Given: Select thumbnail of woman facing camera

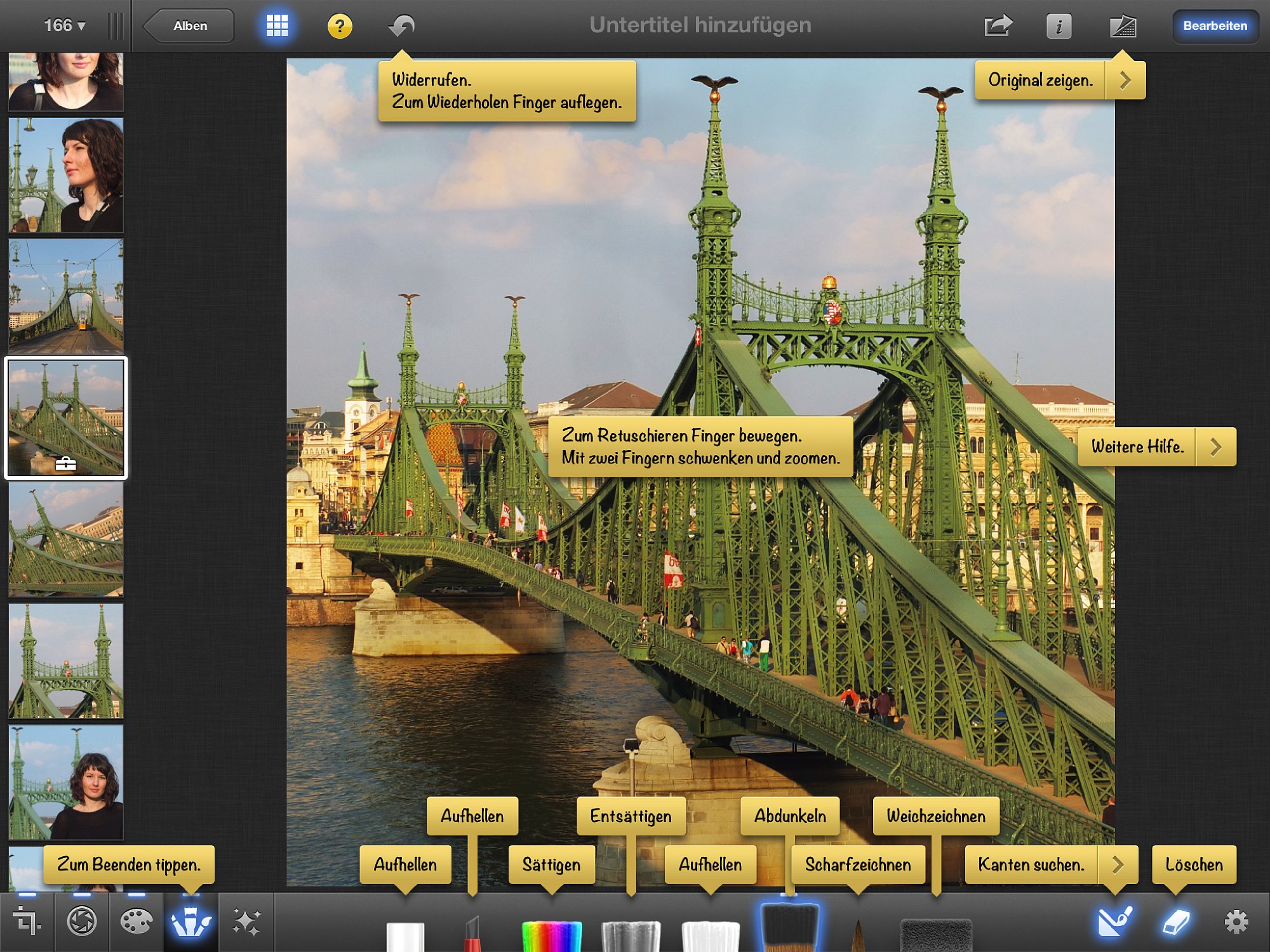Looking at the screenshot, I should click(65, 783).
